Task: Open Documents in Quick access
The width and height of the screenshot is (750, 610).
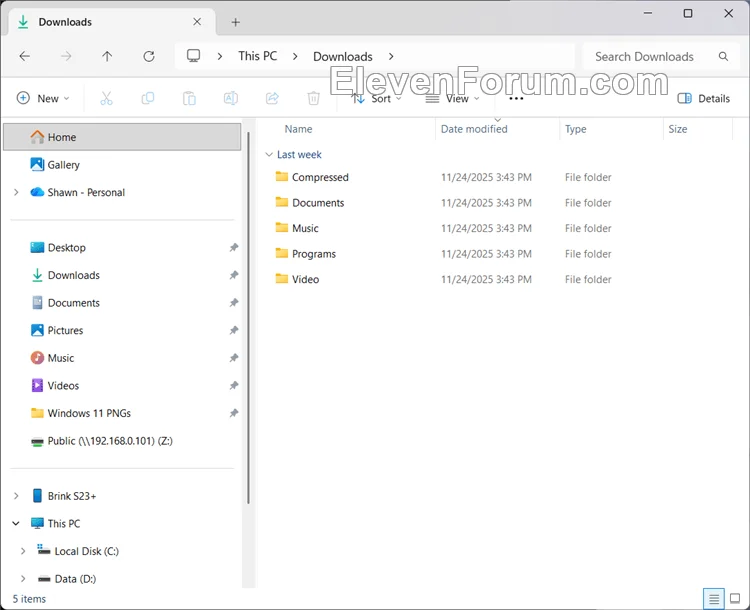Action: pos(74,303)
